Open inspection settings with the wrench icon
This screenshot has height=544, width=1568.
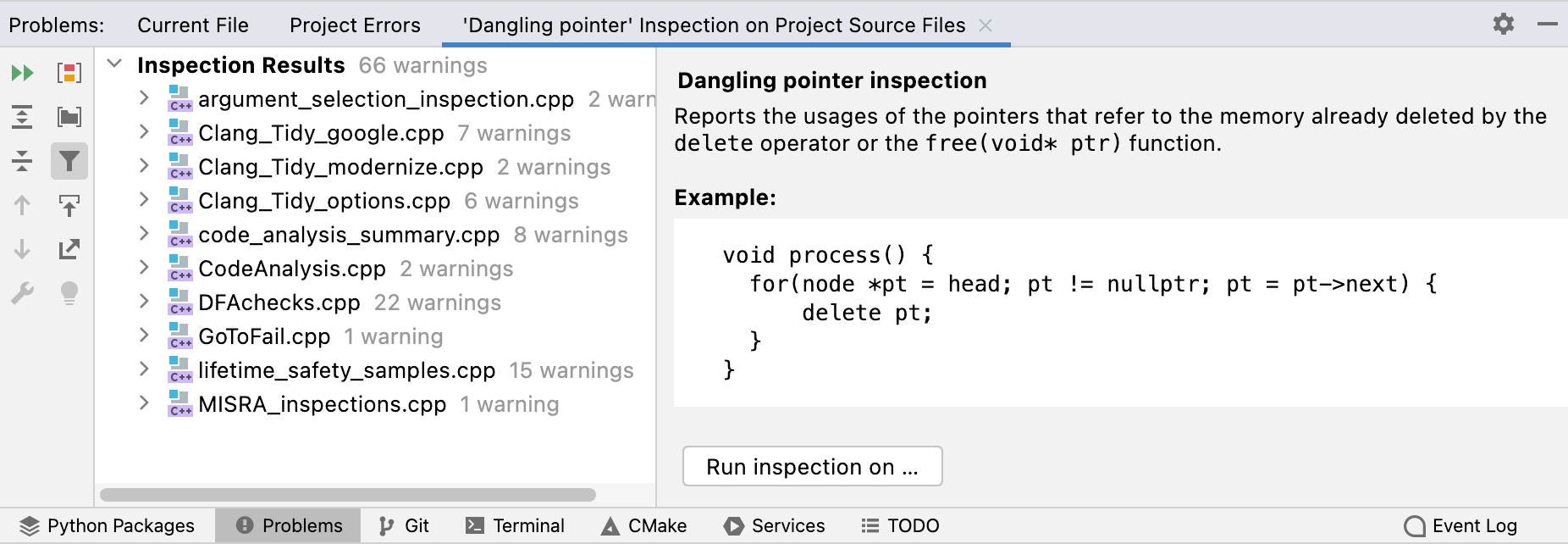(23, 293)
